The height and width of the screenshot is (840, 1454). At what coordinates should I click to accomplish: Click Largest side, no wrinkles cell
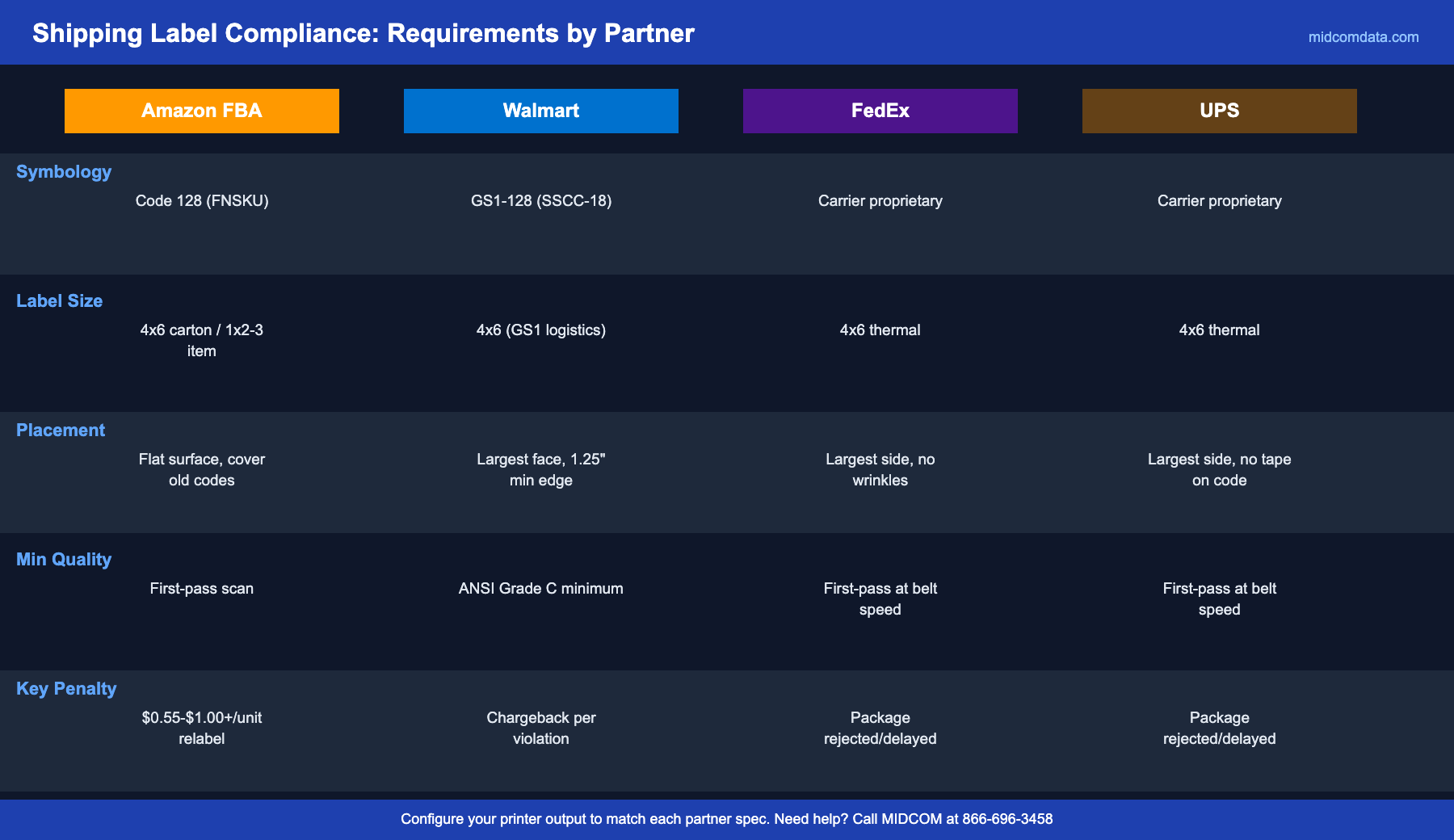click(x=880, y=469)
